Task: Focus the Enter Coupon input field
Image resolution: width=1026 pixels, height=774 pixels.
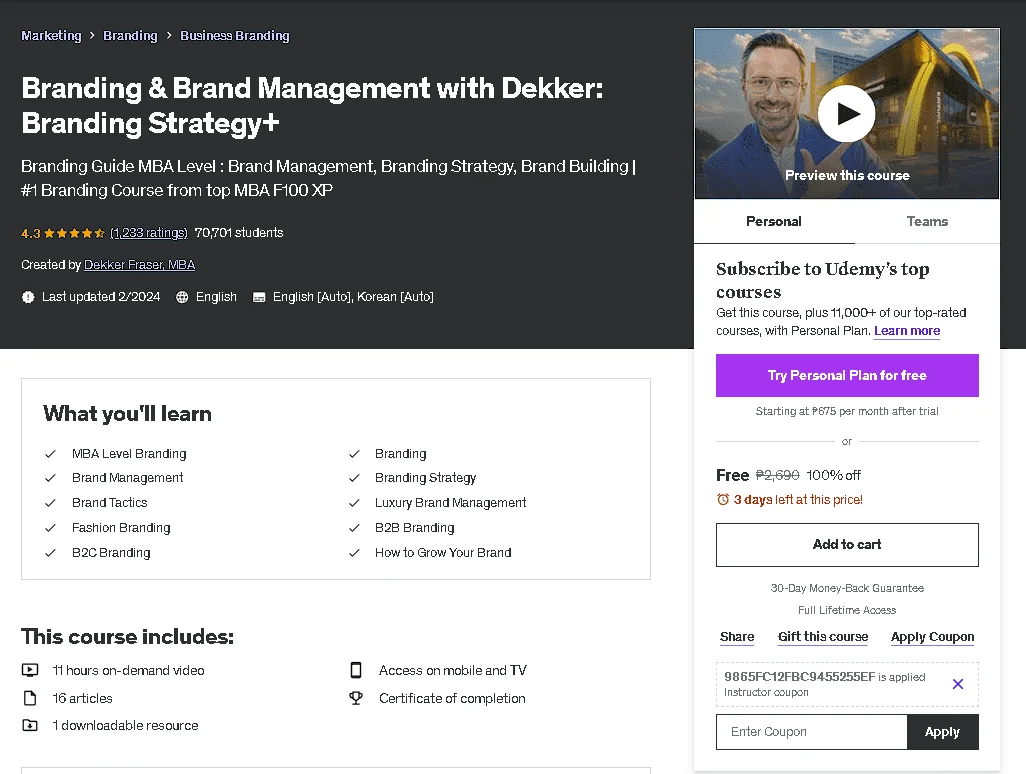Action: (x=811, y=731)
